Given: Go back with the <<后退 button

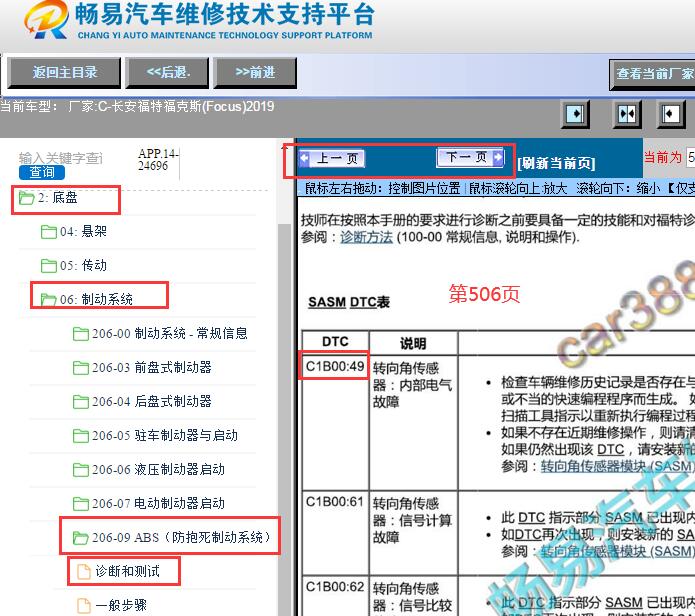Looking at the screenshot, I should click(167, 73).
